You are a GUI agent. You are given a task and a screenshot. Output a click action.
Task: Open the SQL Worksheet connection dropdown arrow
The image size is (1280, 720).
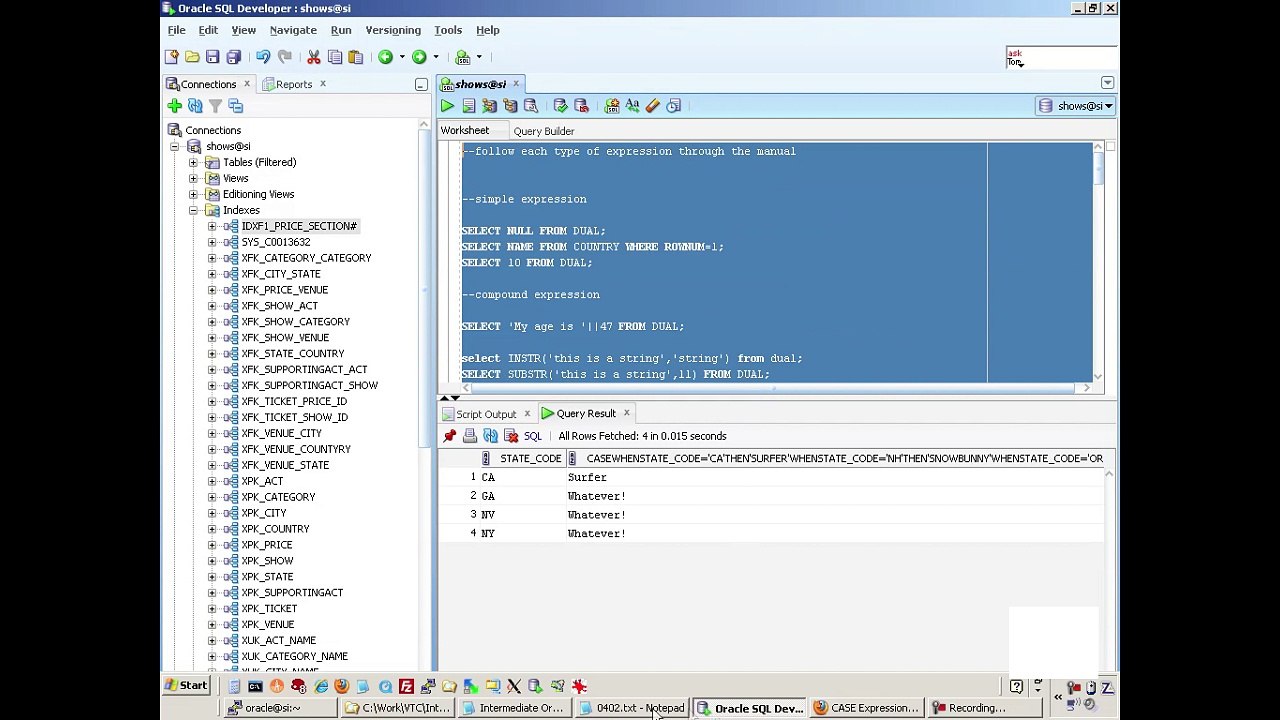[x=479, y=57]
